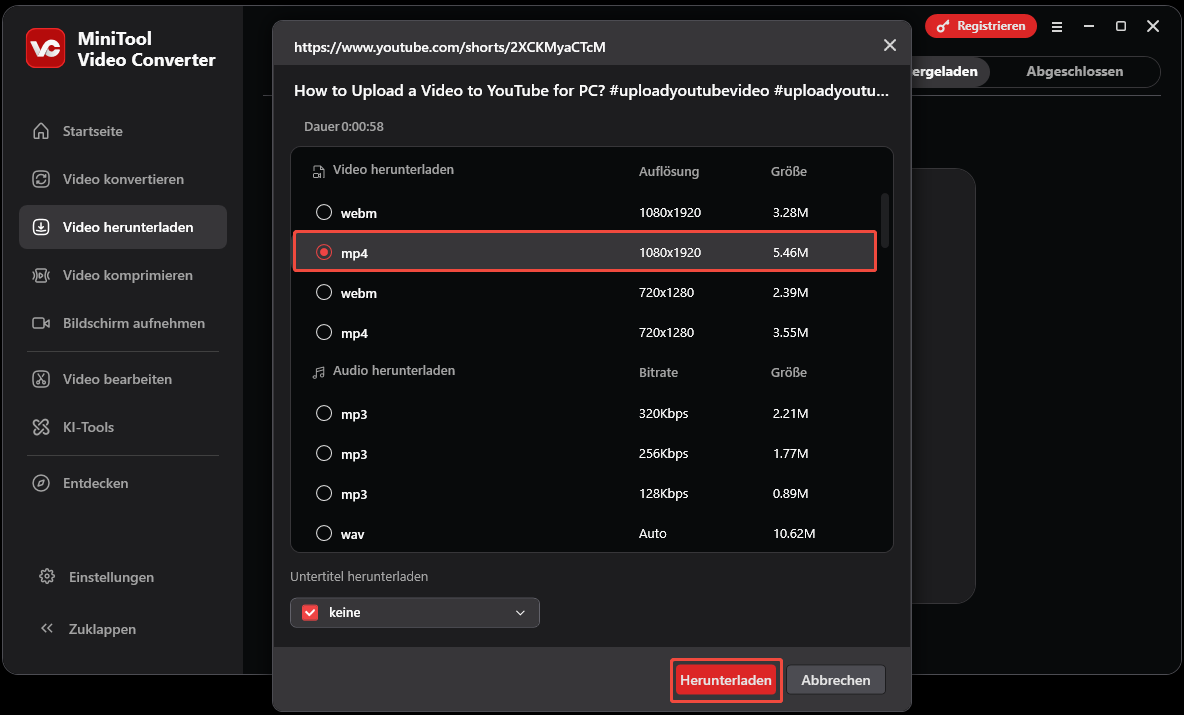Click the video title text in dialog

point(591,91)
